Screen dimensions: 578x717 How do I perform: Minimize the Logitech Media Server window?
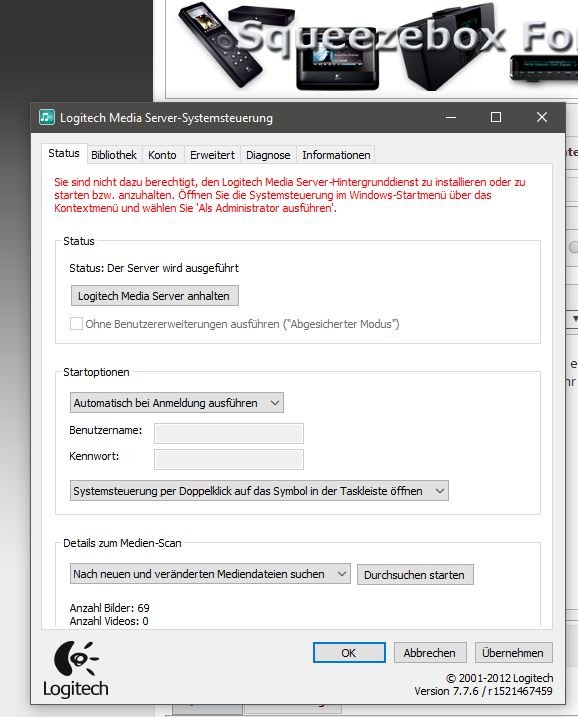tap(451, 118)
